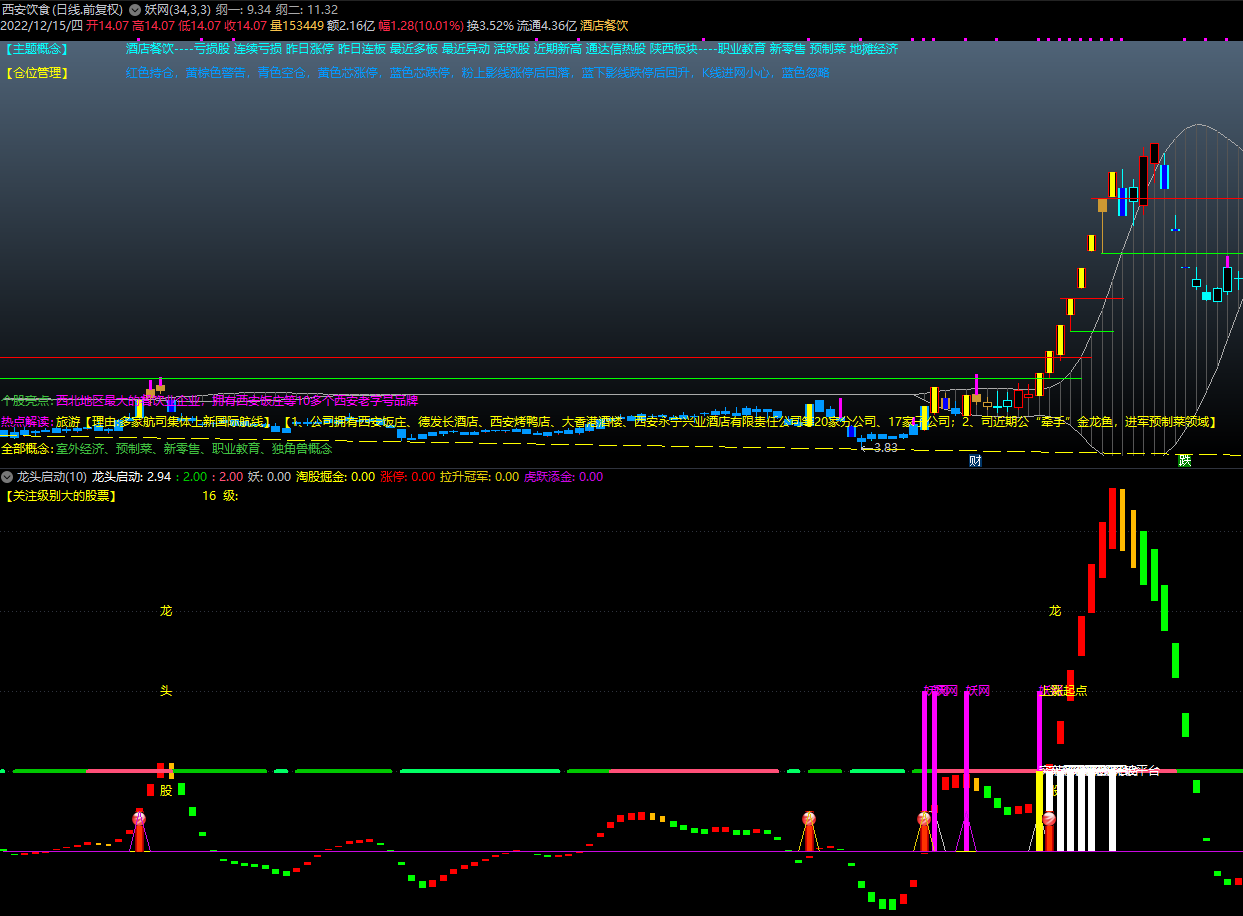The height and width of the screenshot is (916, 1243).
Task: Click the 连续亏损 concept tag
Action: pos(258,48)
